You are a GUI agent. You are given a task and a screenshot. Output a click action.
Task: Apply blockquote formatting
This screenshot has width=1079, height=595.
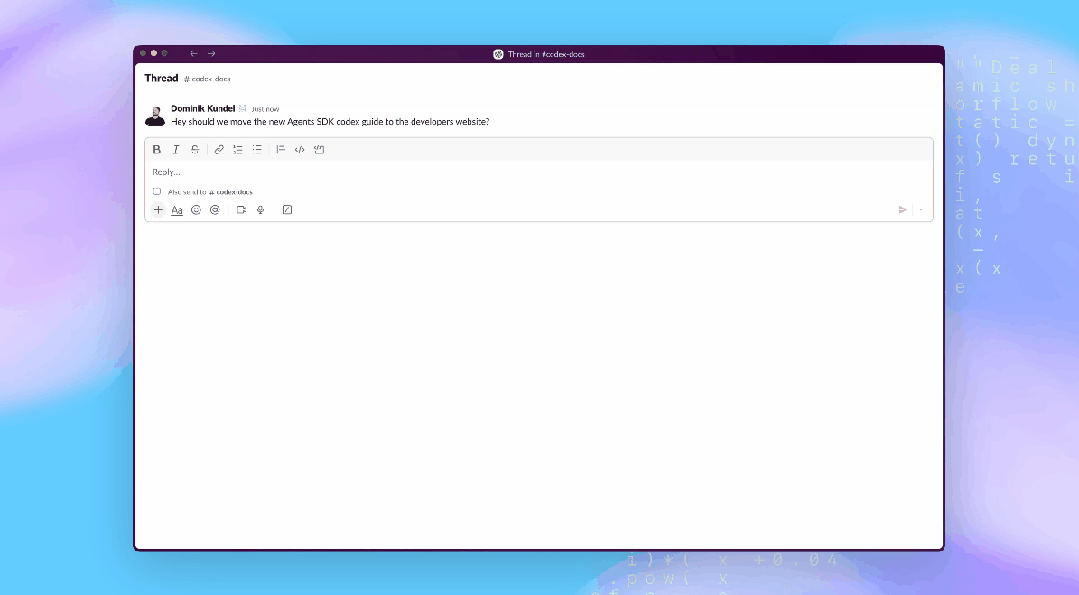tap(280, 149)
